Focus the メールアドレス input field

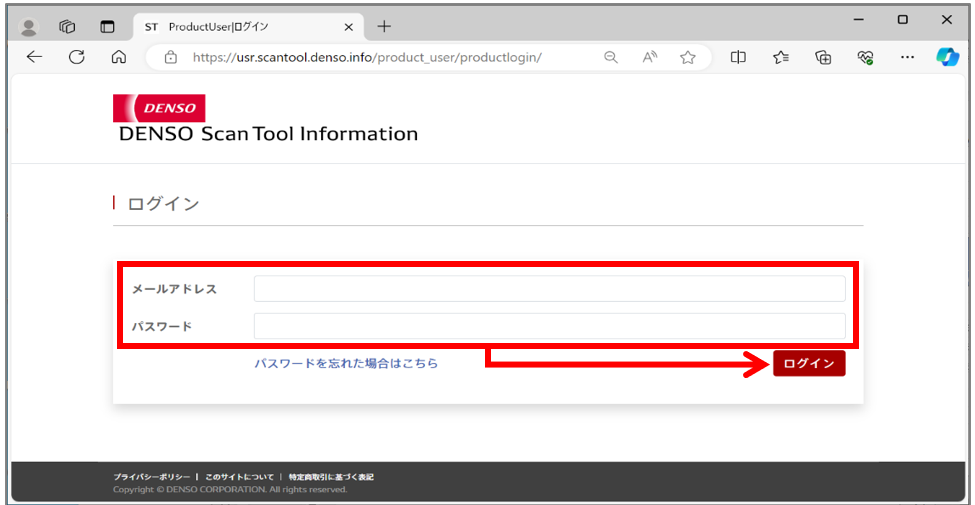pyautogui.click(x=550, y=289)
